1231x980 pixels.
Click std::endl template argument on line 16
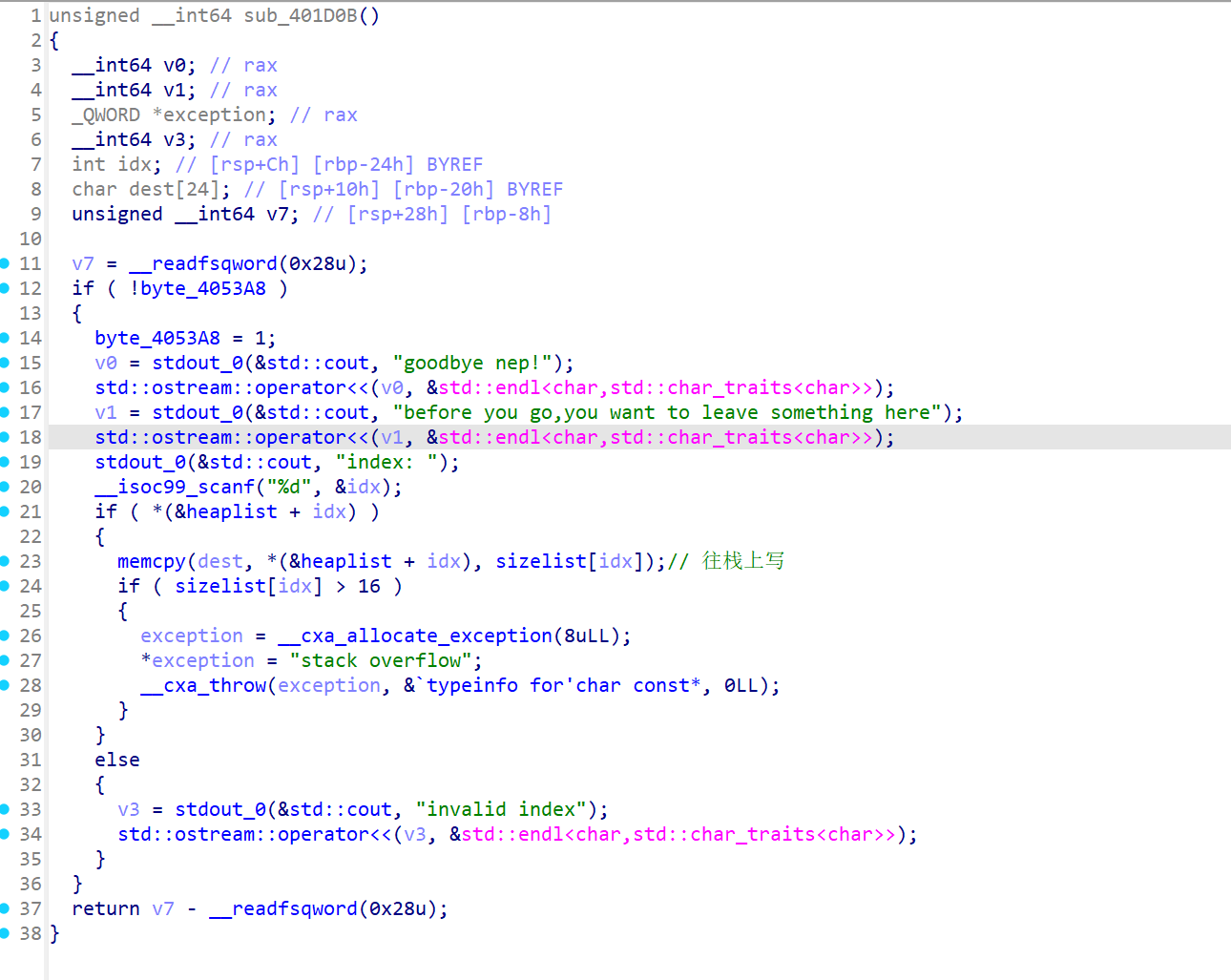coord(656,387)
